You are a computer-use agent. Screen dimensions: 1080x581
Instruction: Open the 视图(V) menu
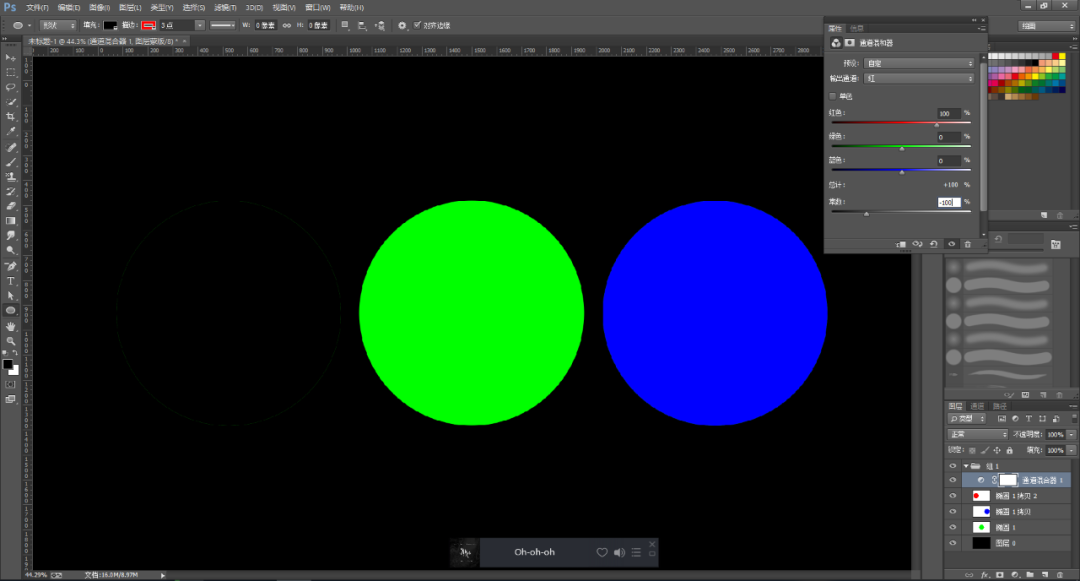pyautogui.click(x=284, y=8)
